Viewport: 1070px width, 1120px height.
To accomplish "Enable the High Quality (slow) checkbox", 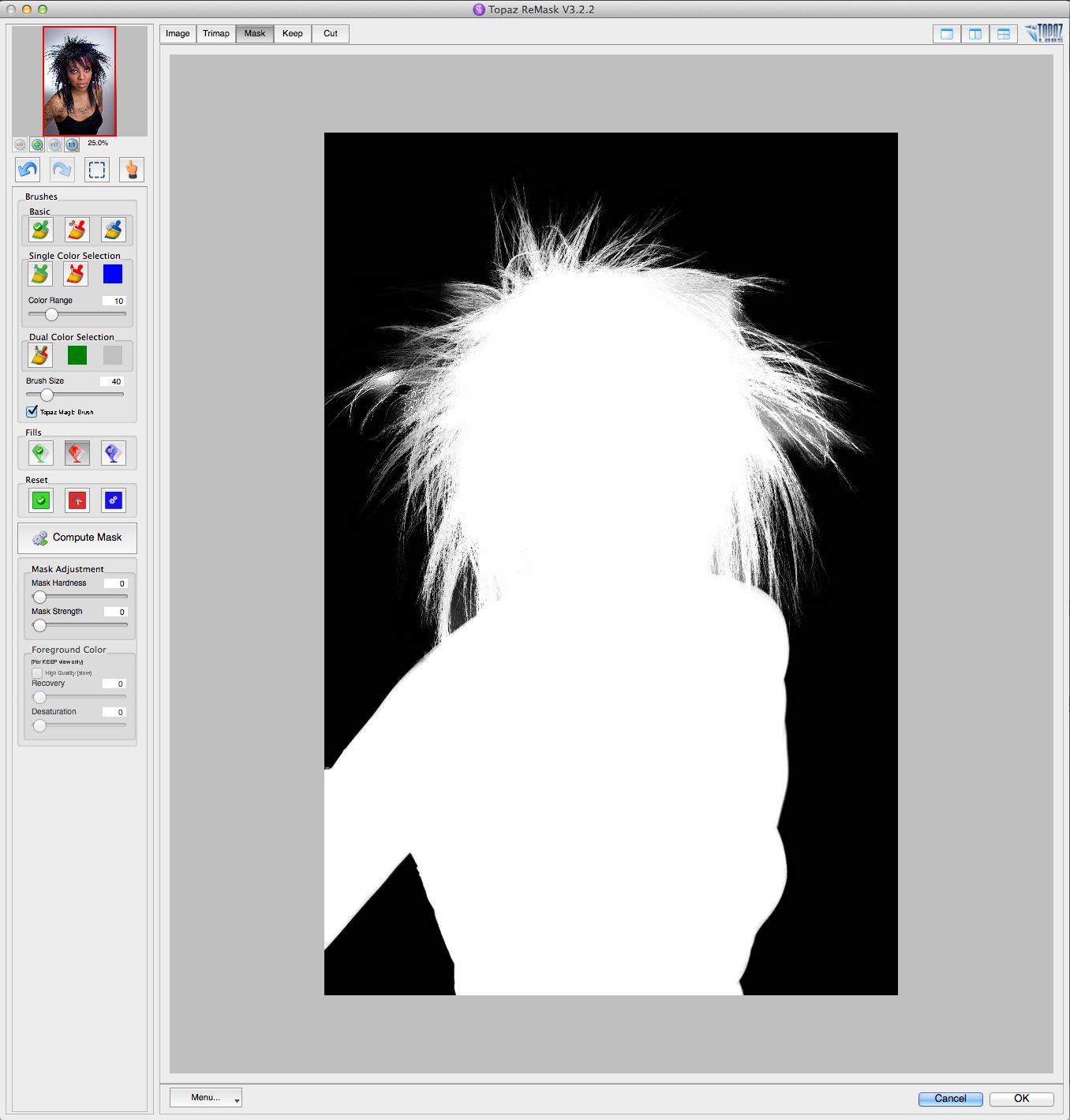I will point(37,672).
